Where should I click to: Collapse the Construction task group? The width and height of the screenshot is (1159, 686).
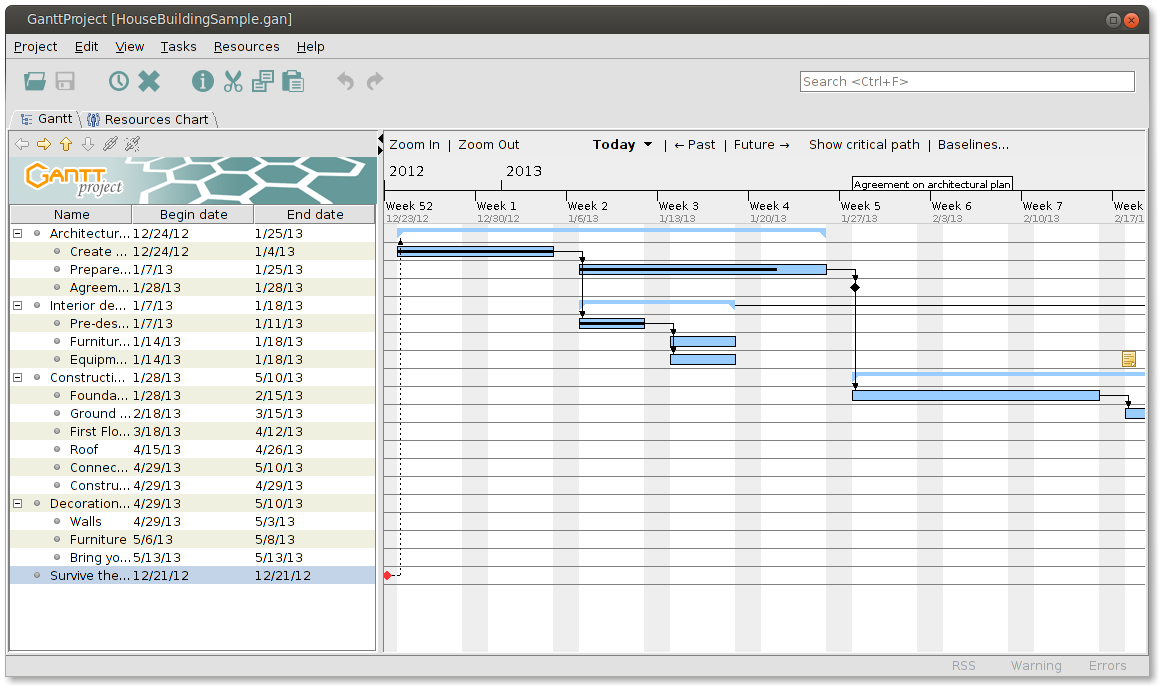point(16,377)
